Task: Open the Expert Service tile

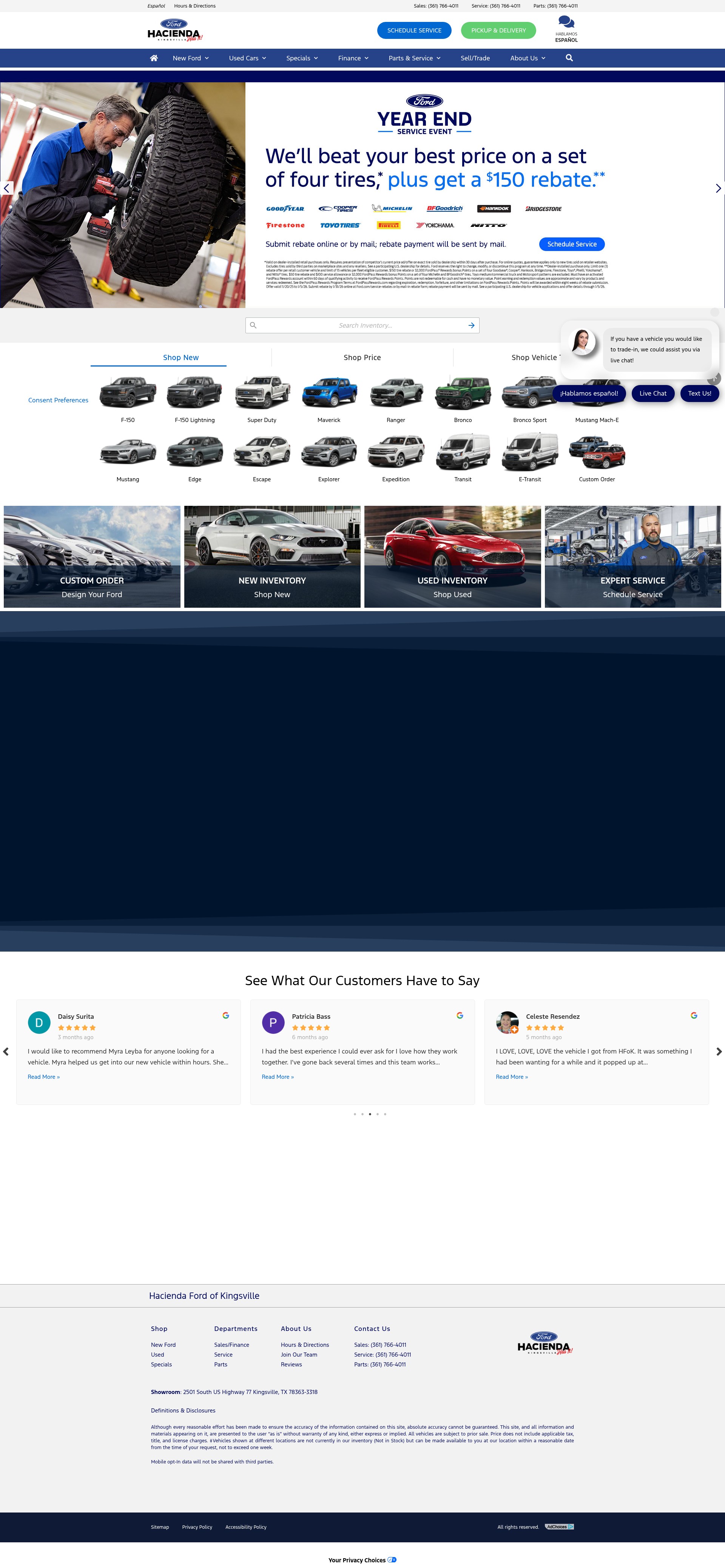Action: 633,556
